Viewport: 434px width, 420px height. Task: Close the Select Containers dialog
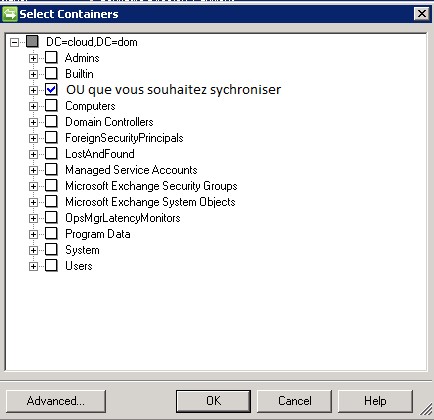click(422, 14)
